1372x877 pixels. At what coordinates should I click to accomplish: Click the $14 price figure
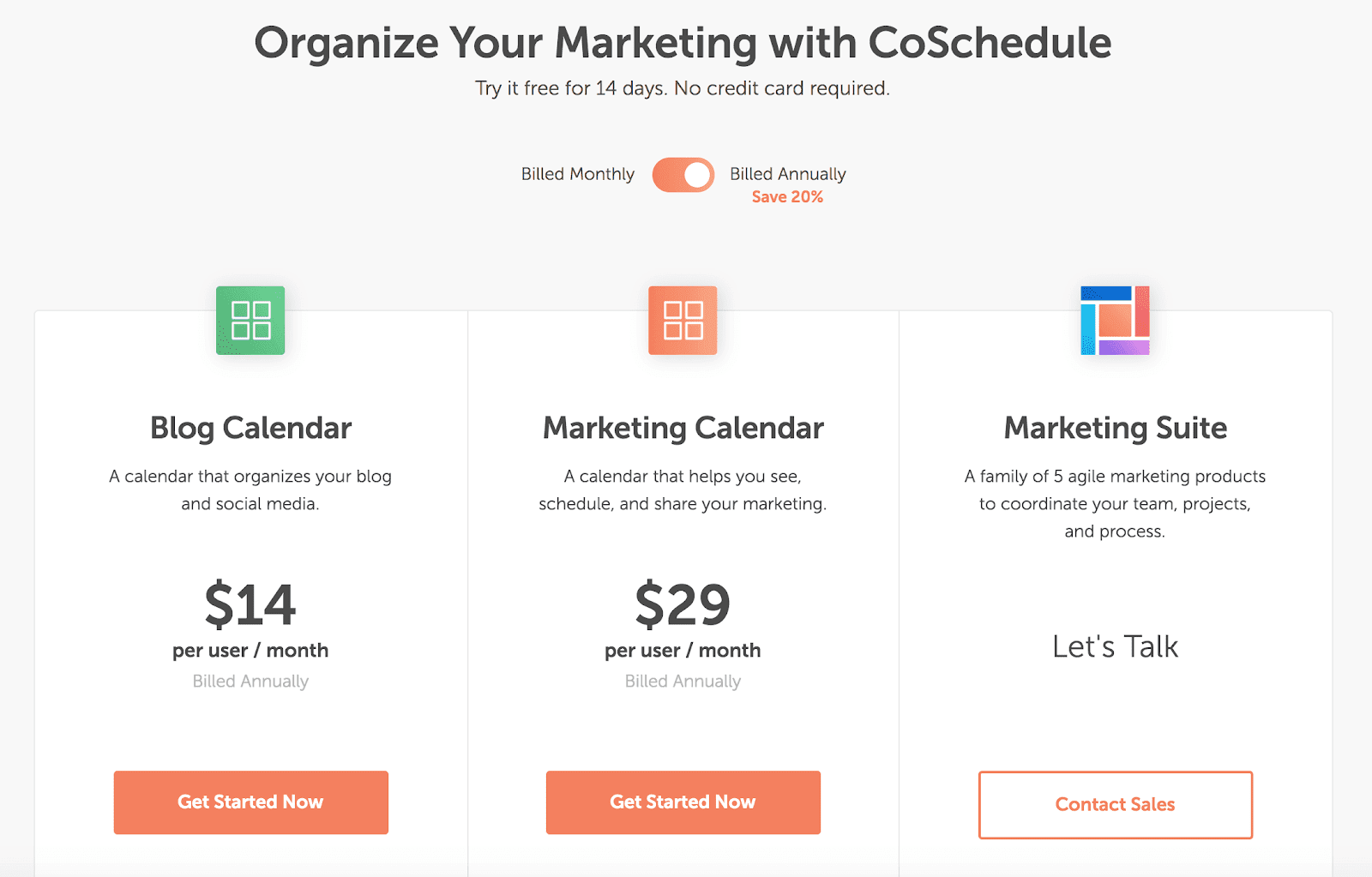pyautogui.click(x=250, y=604)
